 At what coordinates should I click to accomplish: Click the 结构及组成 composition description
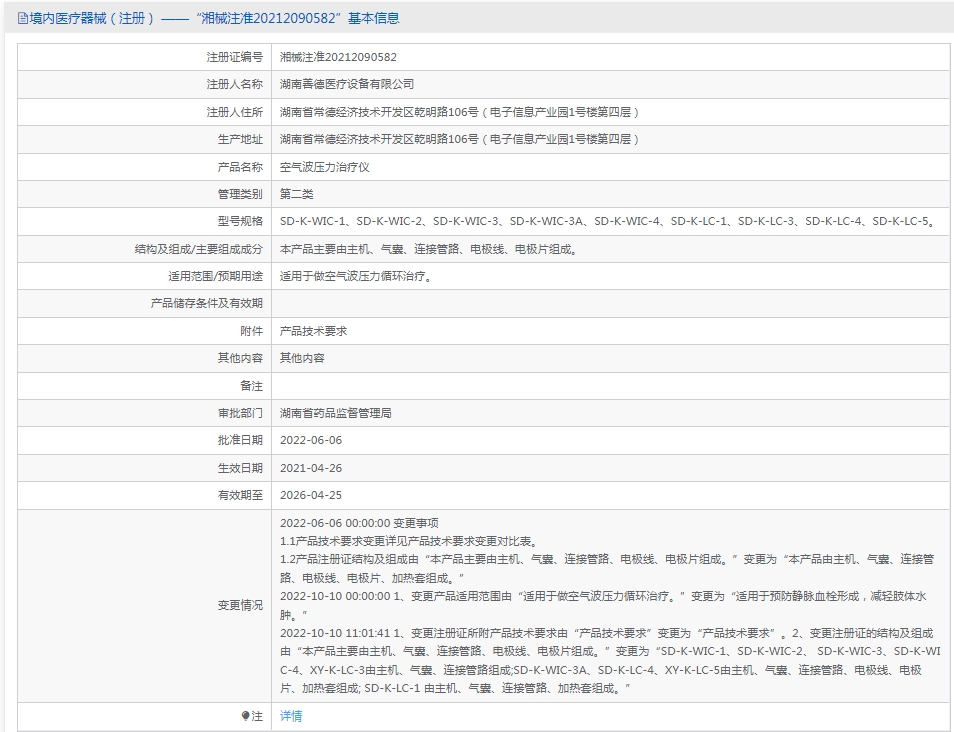tap(428, 249)
